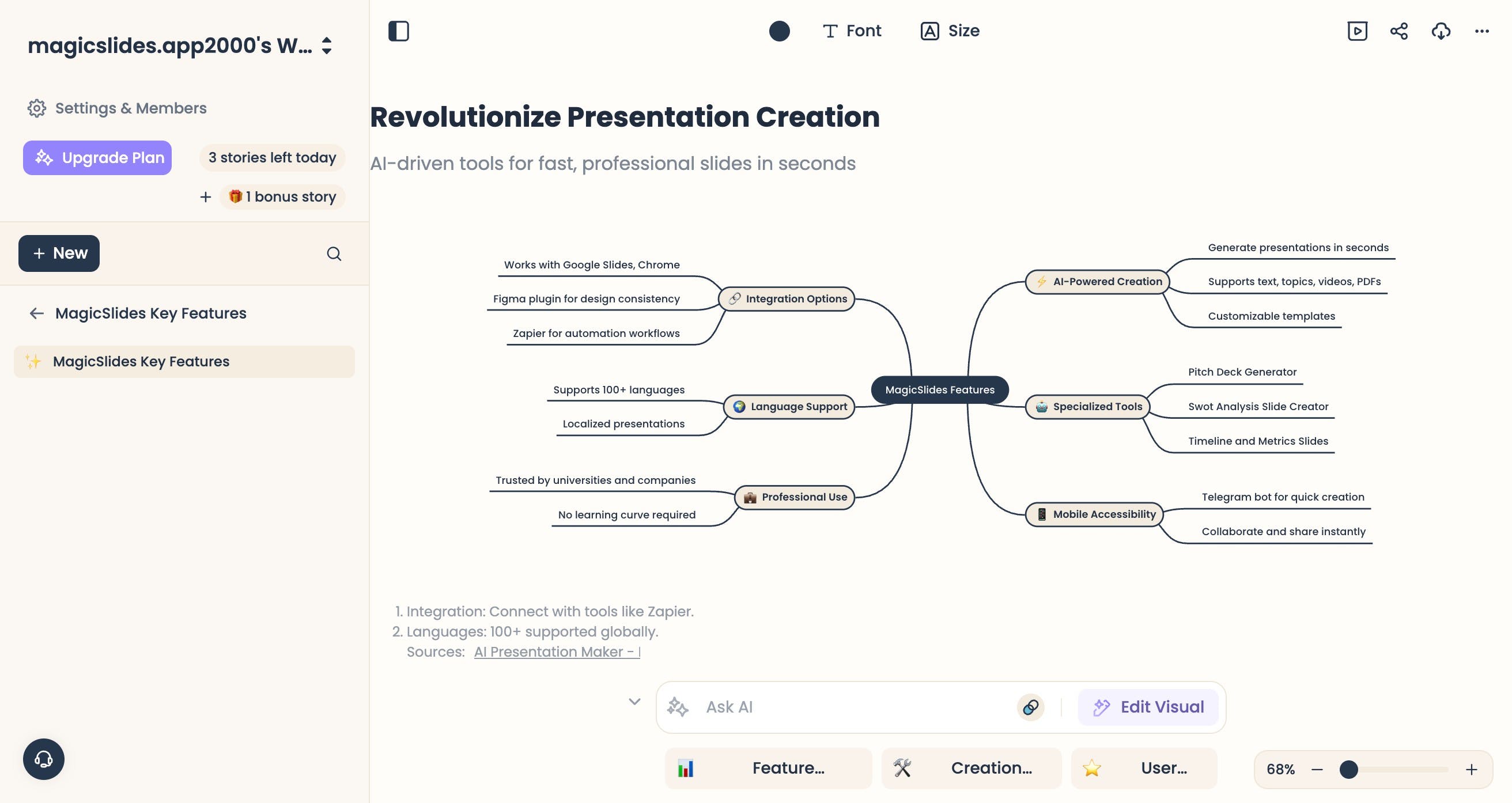Click the zoom slider handle
This screenshot has width=1512, height=803.
pyautogui.click(x=1348, y=768)
